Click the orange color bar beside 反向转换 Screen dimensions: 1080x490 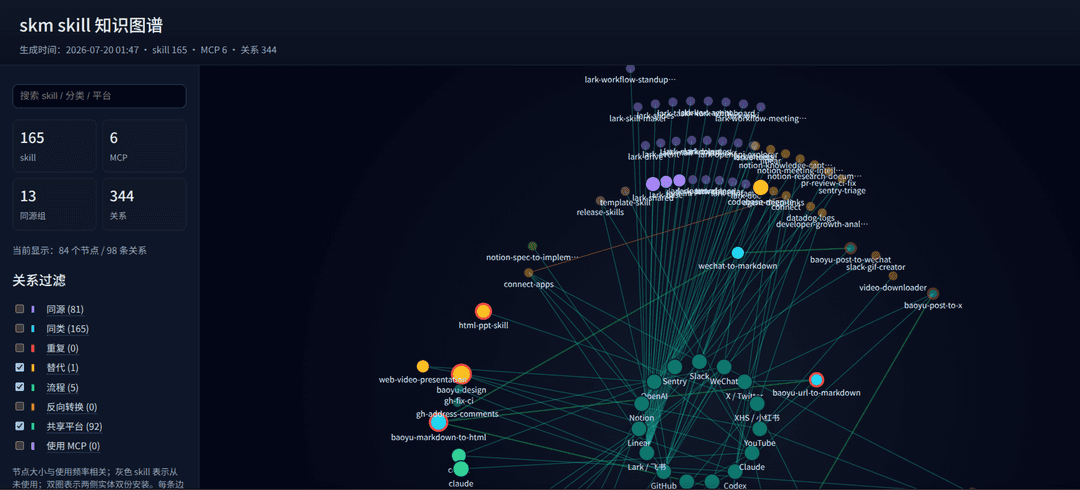(x=33, y=407)
